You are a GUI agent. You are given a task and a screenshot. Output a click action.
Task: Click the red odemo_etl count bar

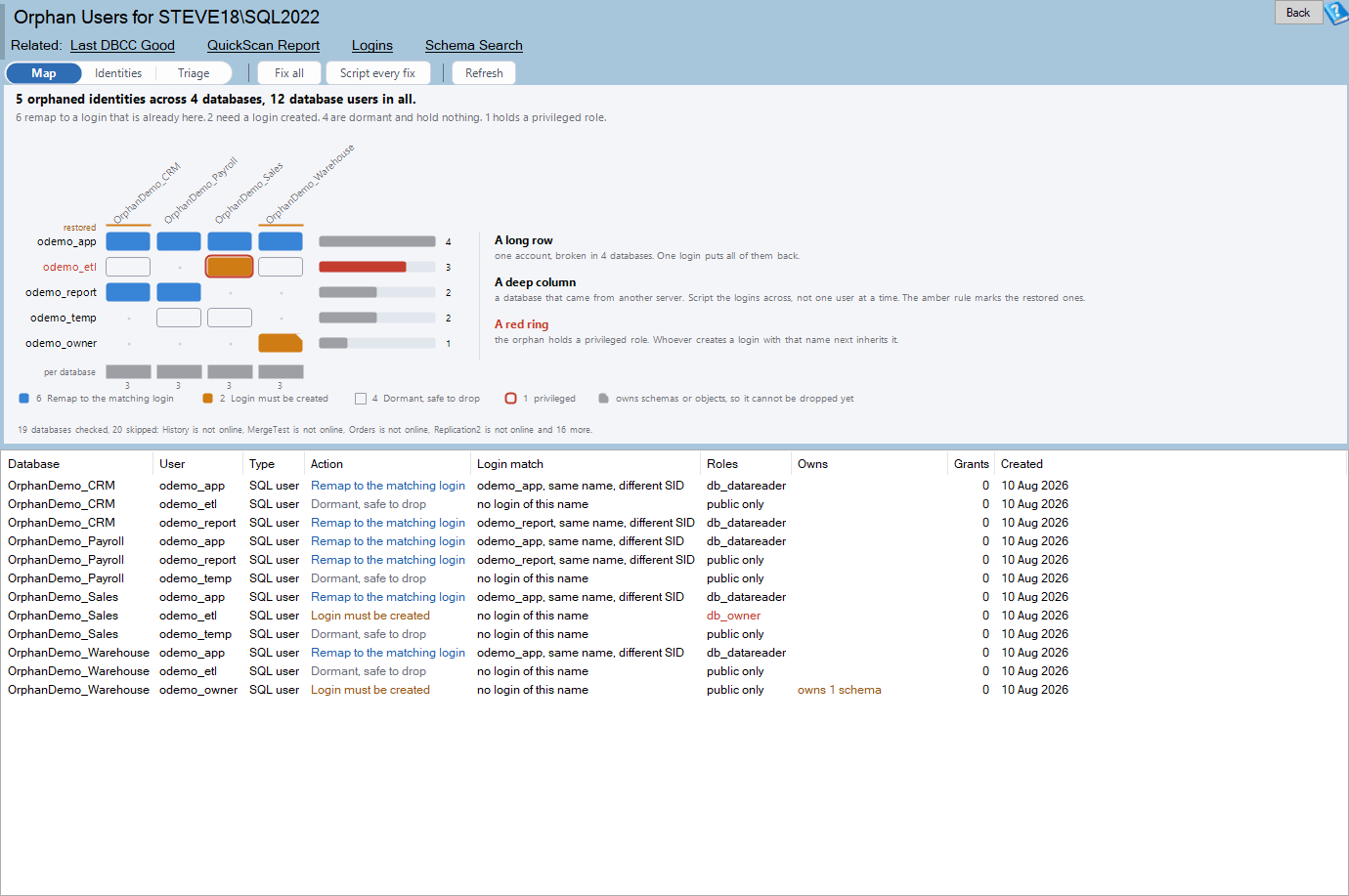[x=363, y=267]
